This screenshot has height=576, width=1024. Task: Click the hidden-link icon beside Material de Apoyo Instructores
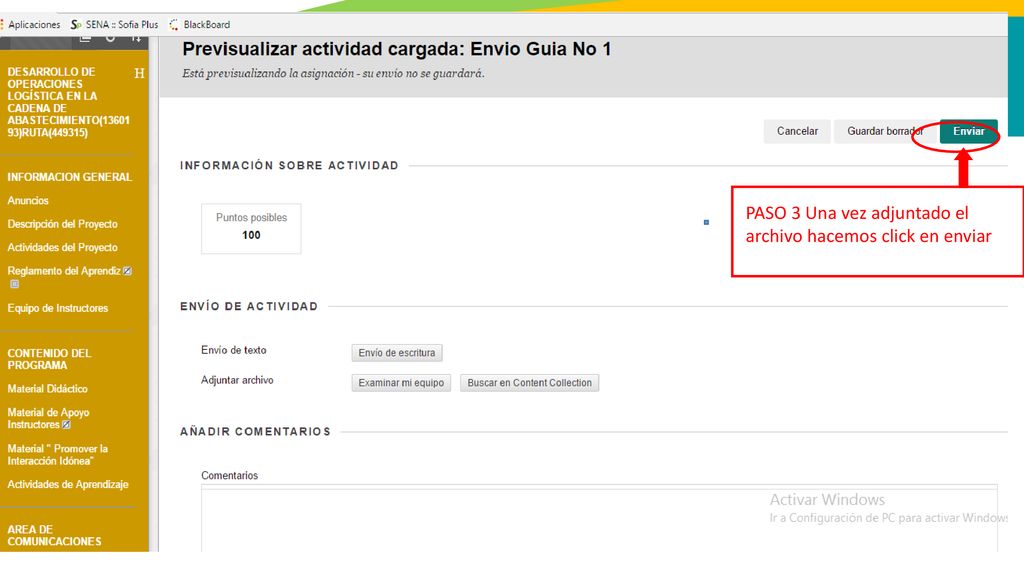pyautogui.click(x=66, y=424)
